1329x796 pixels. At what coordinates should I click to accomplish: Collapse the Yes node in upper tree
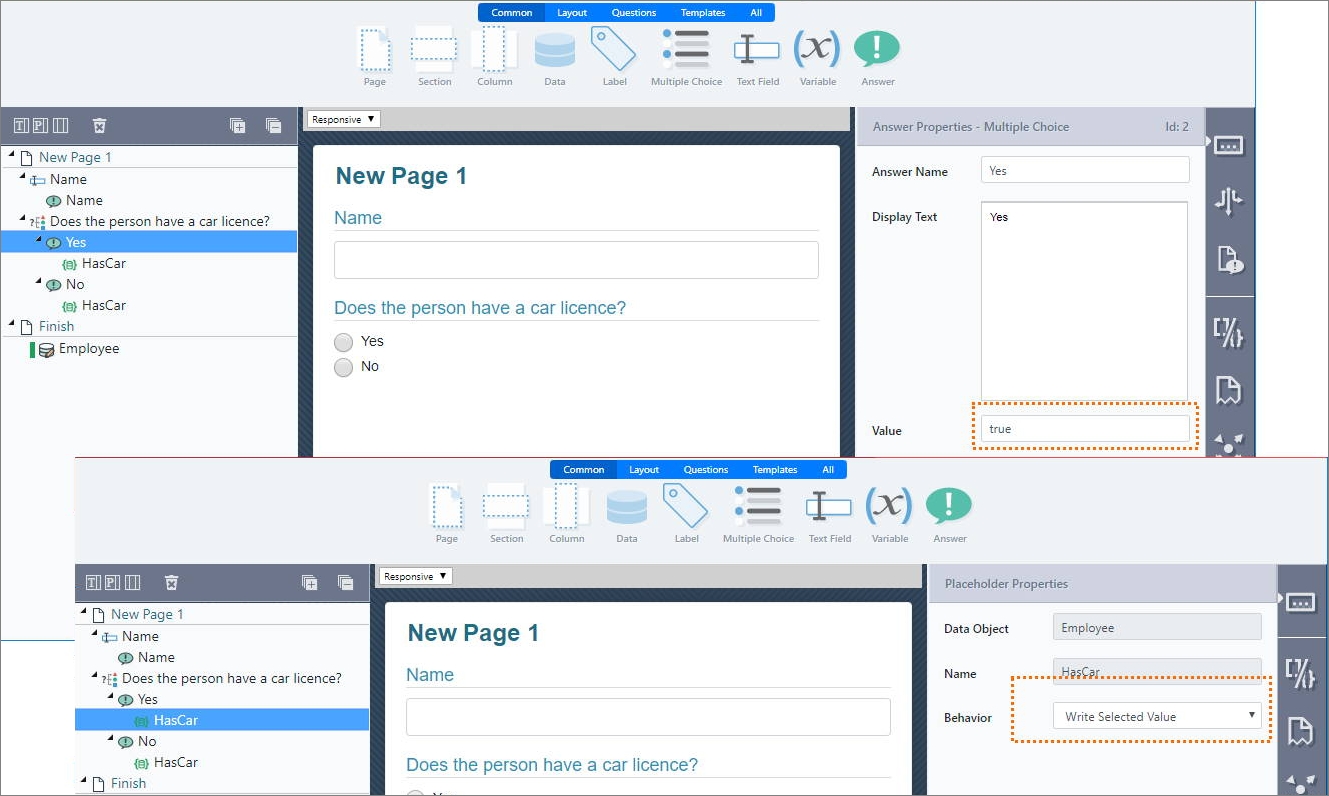tap(39, 239)
